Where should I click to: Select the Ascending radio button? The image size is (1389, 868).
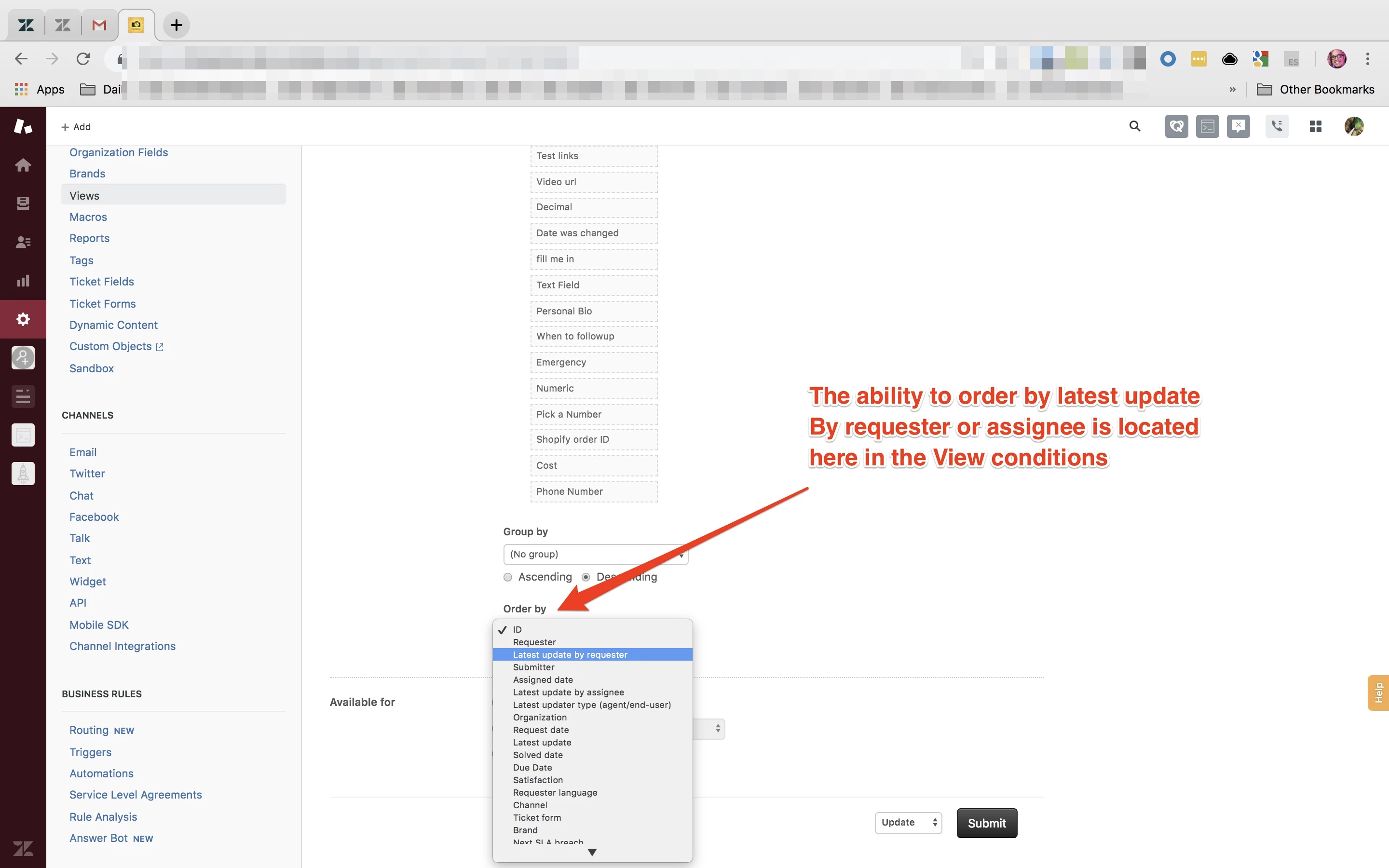[x=507, y=577]
